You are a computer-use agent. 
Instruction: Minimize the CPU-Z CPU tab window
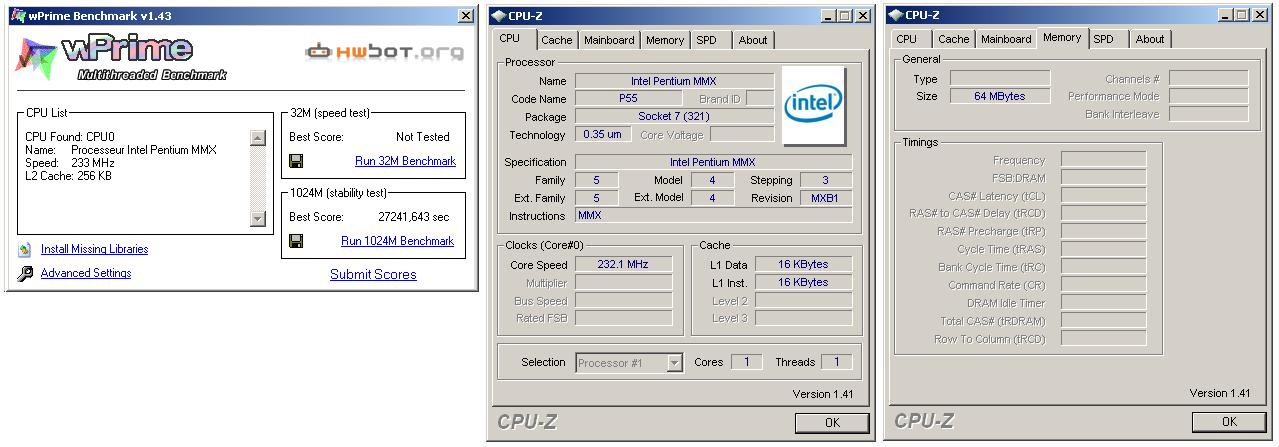tap(829, 16)
